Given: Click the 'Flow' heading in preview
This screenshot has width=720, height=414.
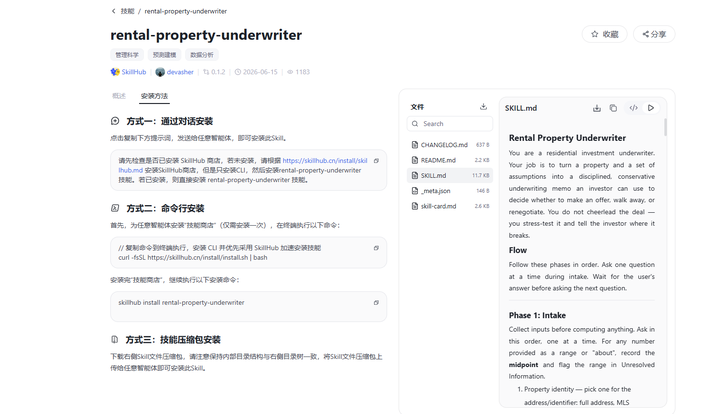Looking at the screenshot, I should (518, 250).
